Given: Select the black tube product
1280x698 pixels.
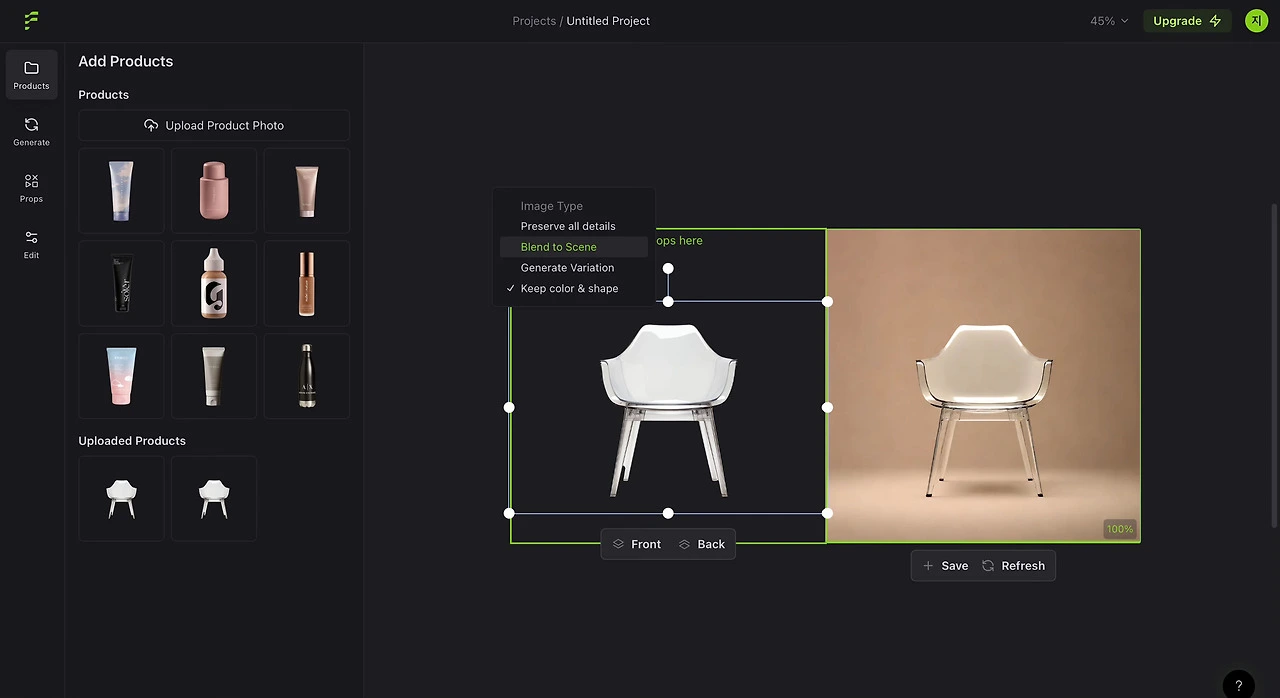Looking at the screenshot, I should coord(121,283).
